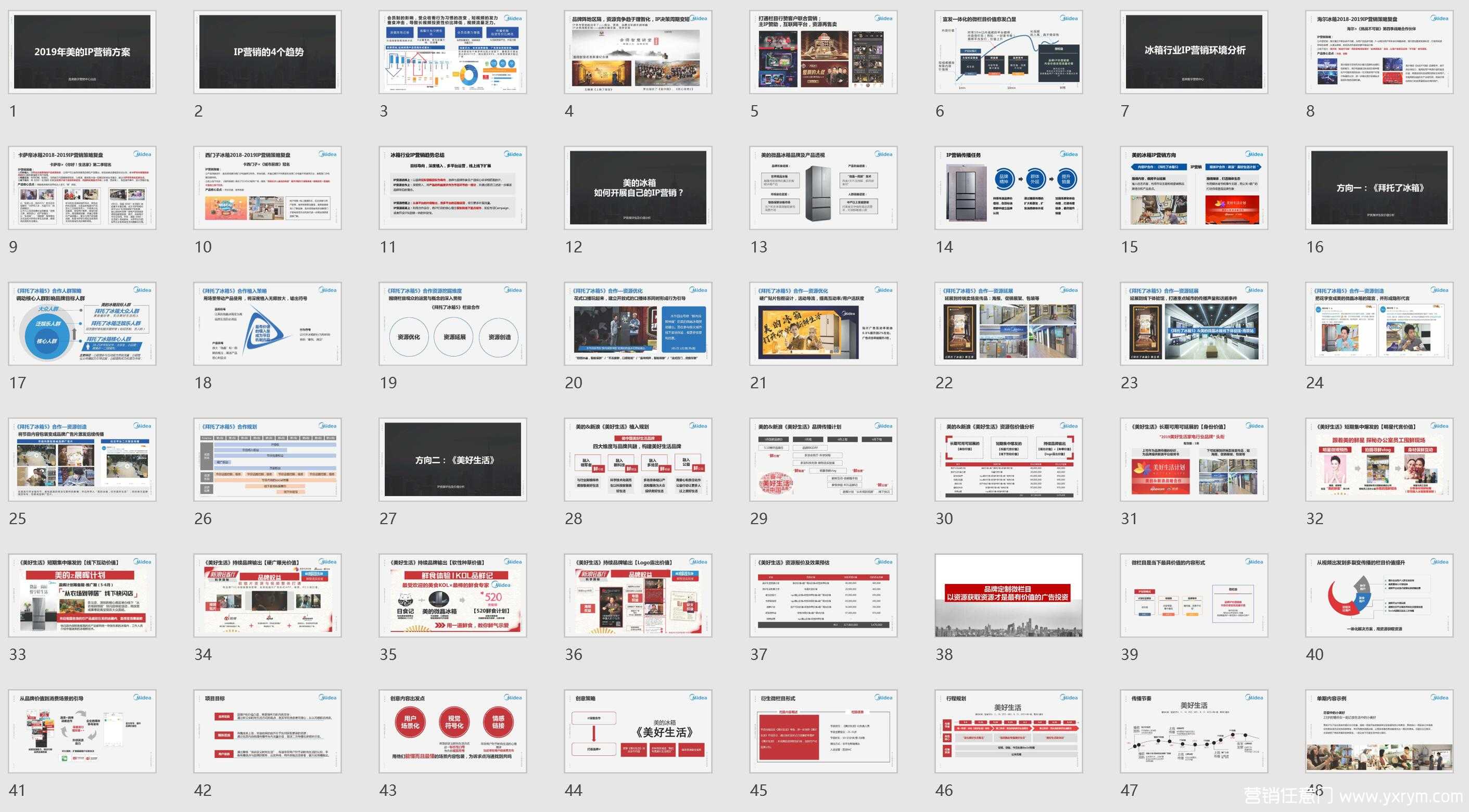Select slide 17 合作人群策略
Screen dimensions: 1469x812
(82, 323)
